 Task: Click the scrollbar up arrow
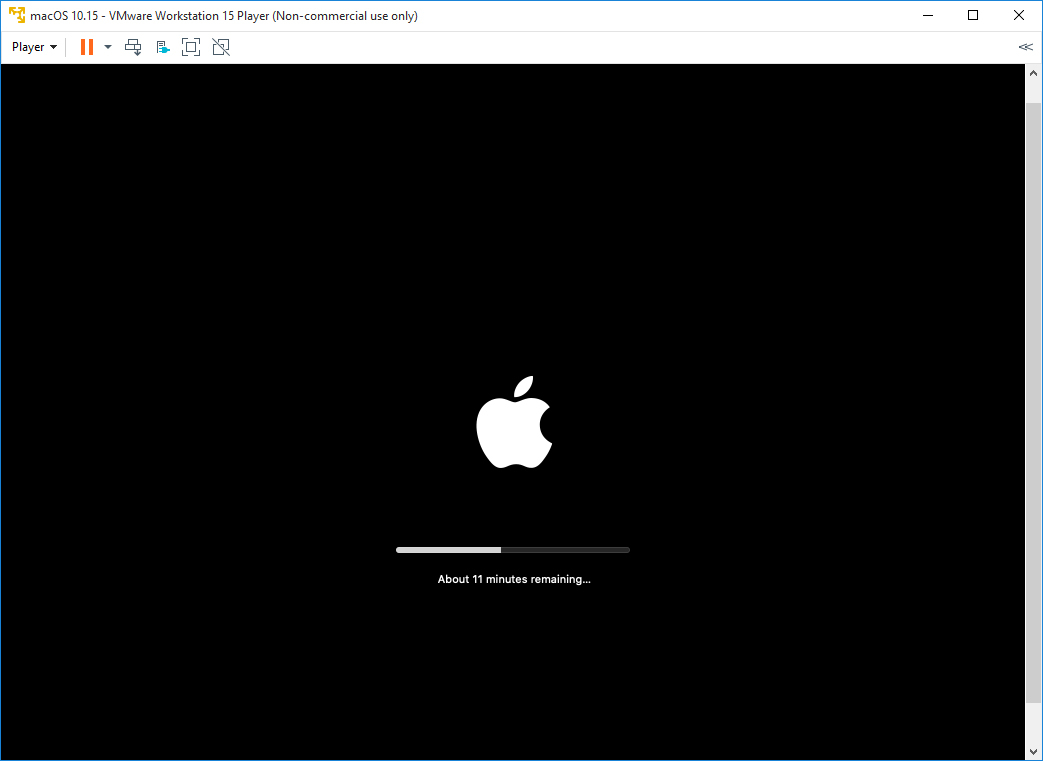coord(1033,71)
